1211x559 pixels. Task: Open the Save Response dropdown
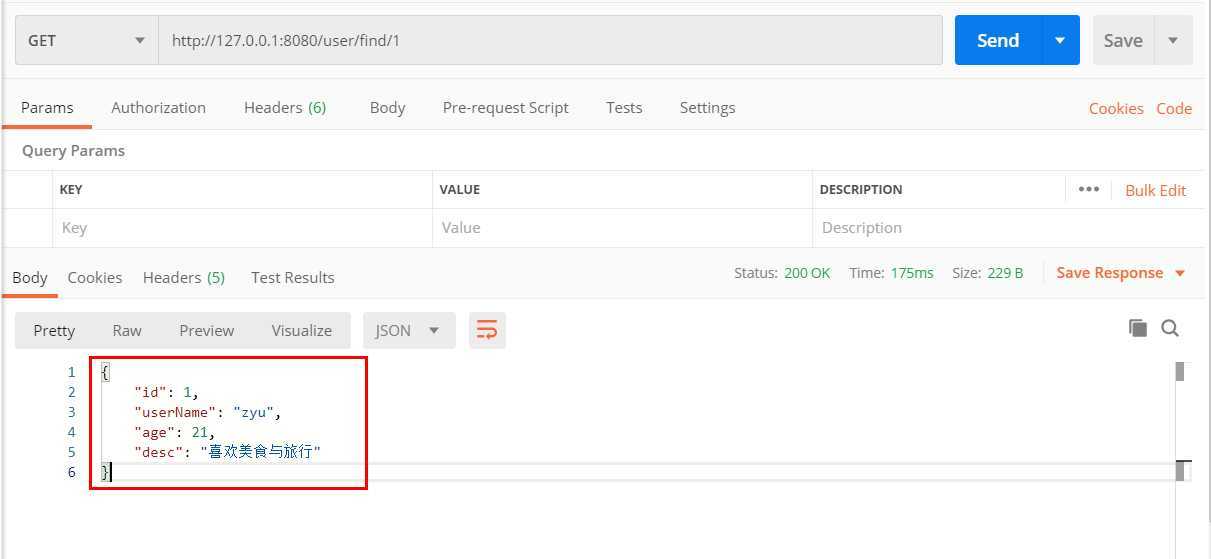click(x=1120, y=273)
